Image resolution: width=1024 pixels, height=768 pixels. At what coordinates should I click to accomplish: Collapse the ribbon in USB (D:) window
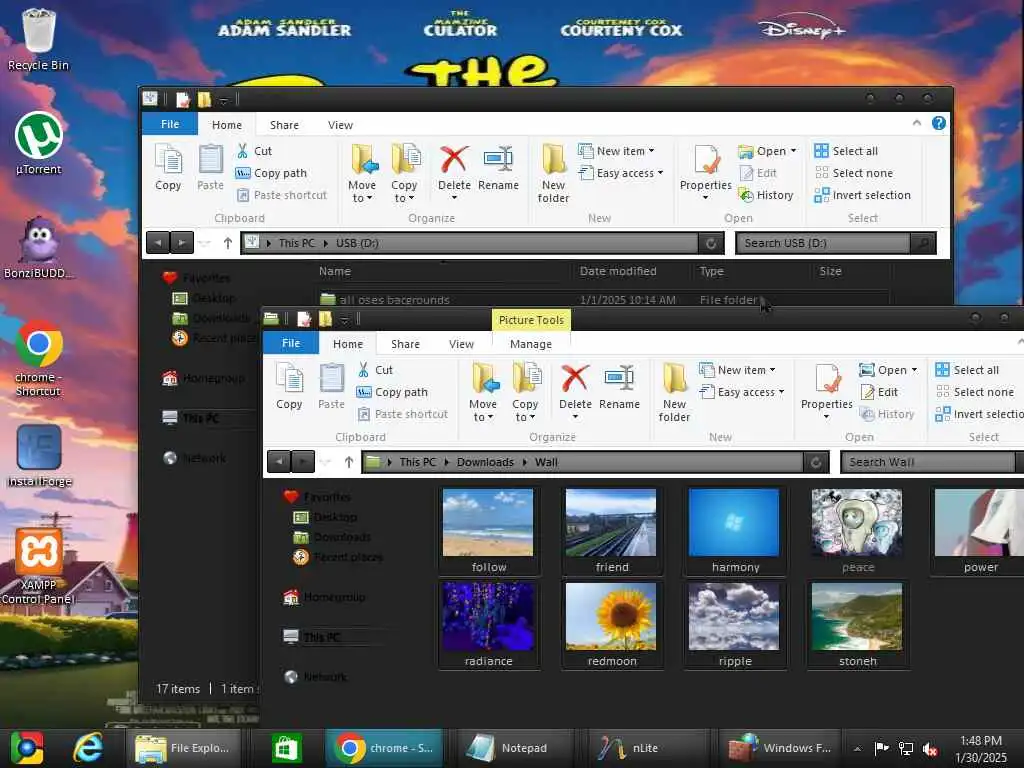coord(916,123)
